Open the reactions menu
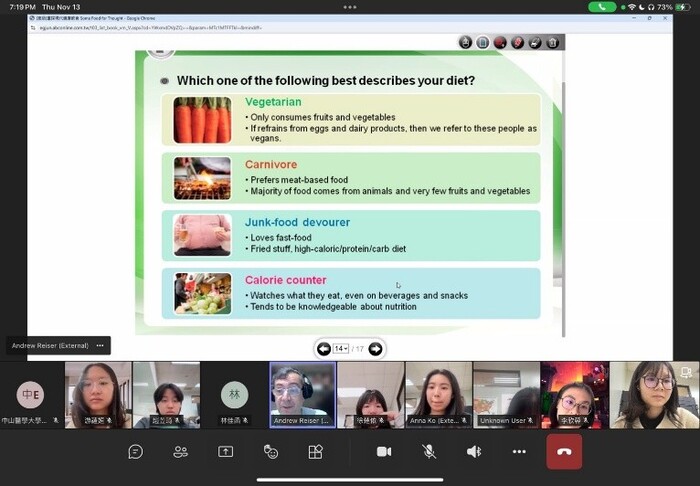This screenshot has height=486, width=700. tap(270, 452)
